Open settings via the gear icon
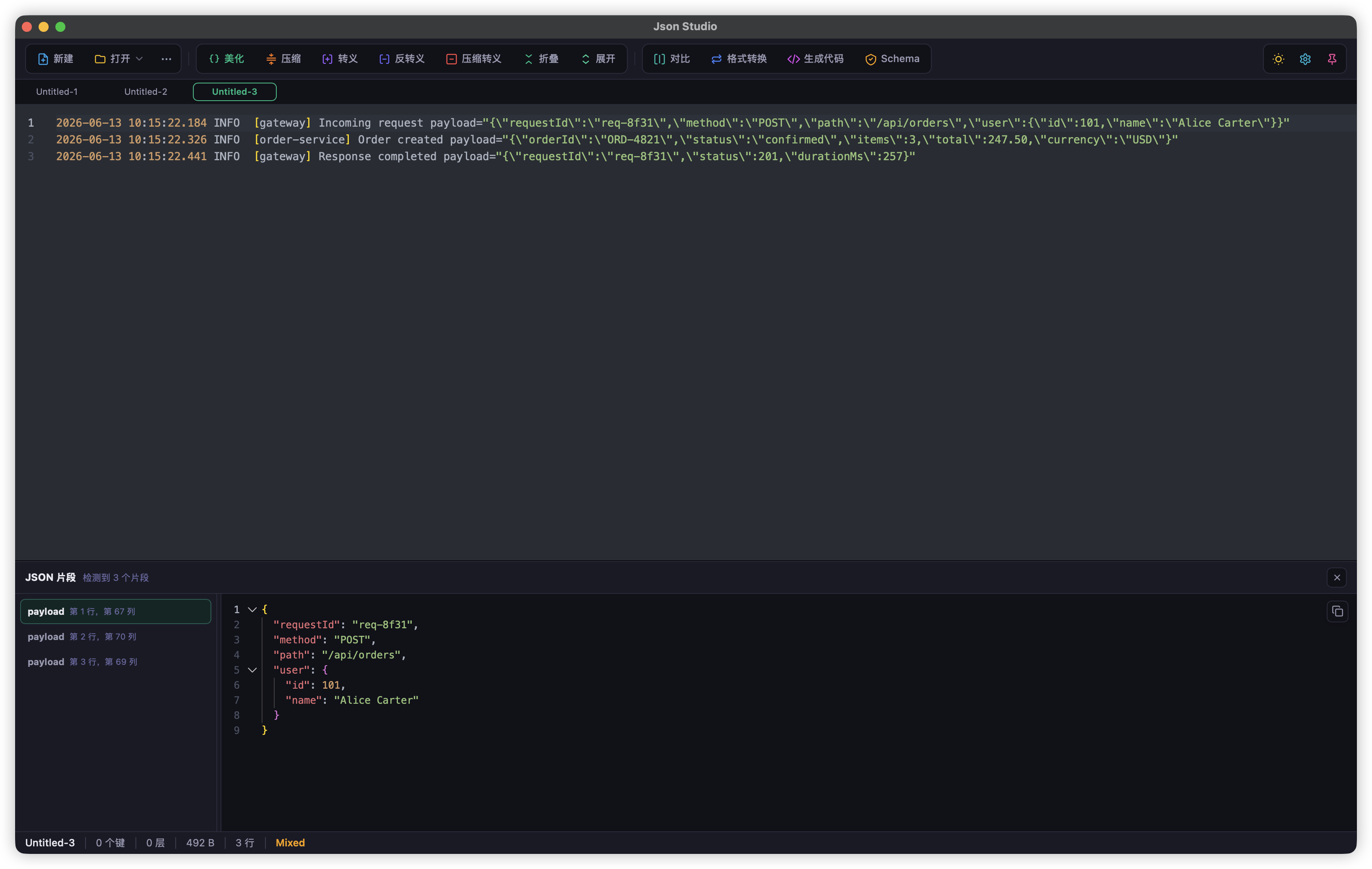The height and width of the screenshot is (869, 1372). click(x=1305, y=59)
